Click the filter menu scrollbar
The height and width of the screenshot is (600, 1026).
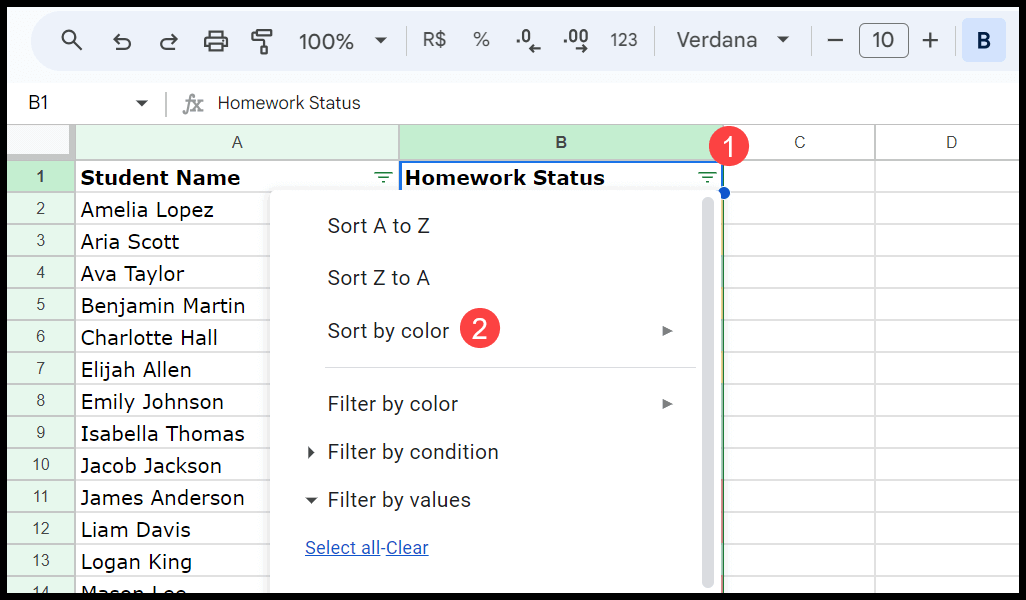tap(707, 393)
